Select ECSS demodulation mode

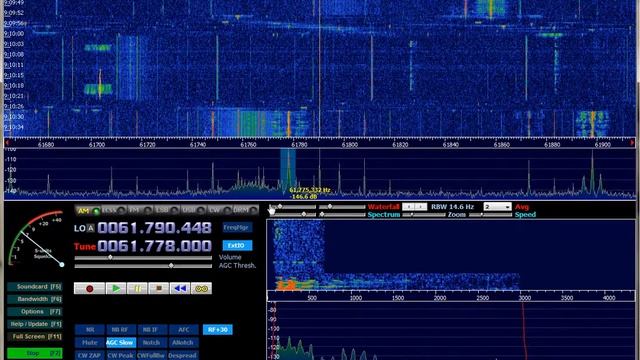pyautogui.click(x=114, y=211)
